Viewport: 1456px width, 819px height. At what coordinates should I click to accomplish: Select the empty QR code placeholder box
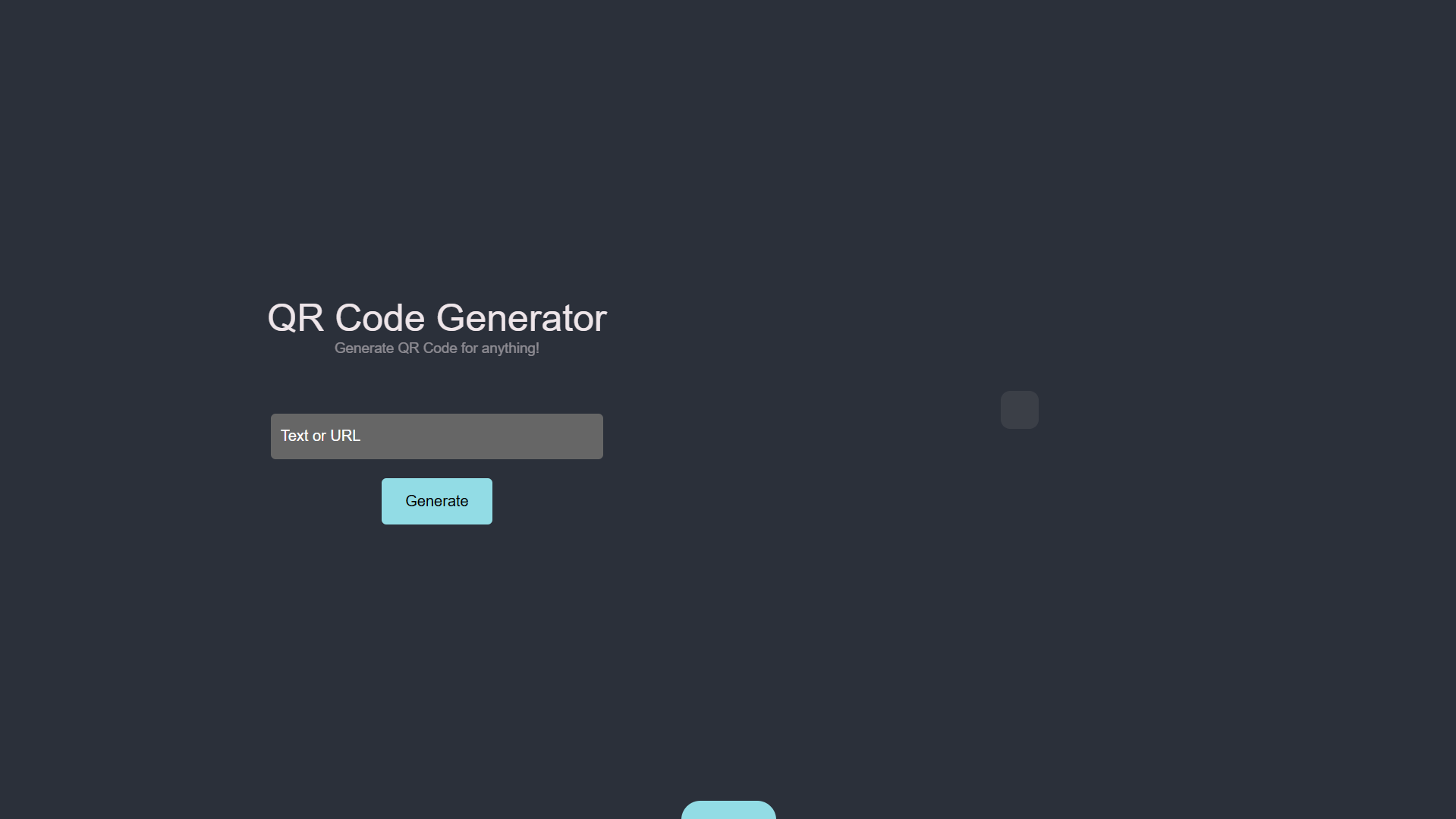click(1019, 410)
